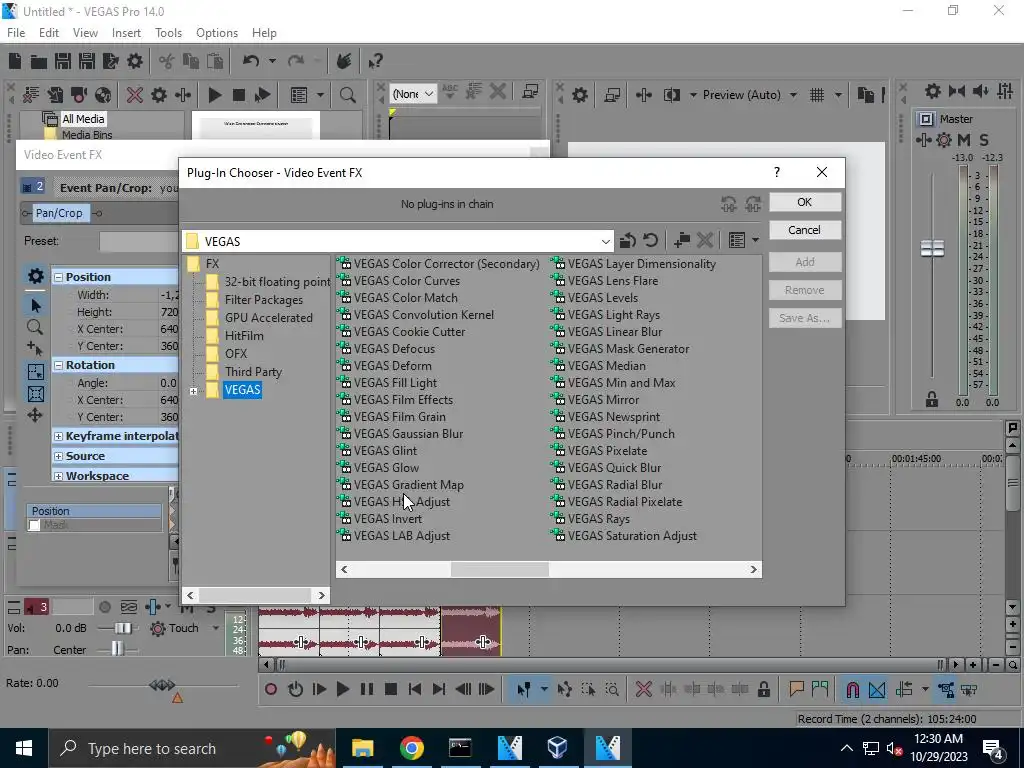Image resolution: width=1024 pixels, height=768 pixels.
Task: Select VEGAS Gaussian Blur plug-in
Action: 400,434
